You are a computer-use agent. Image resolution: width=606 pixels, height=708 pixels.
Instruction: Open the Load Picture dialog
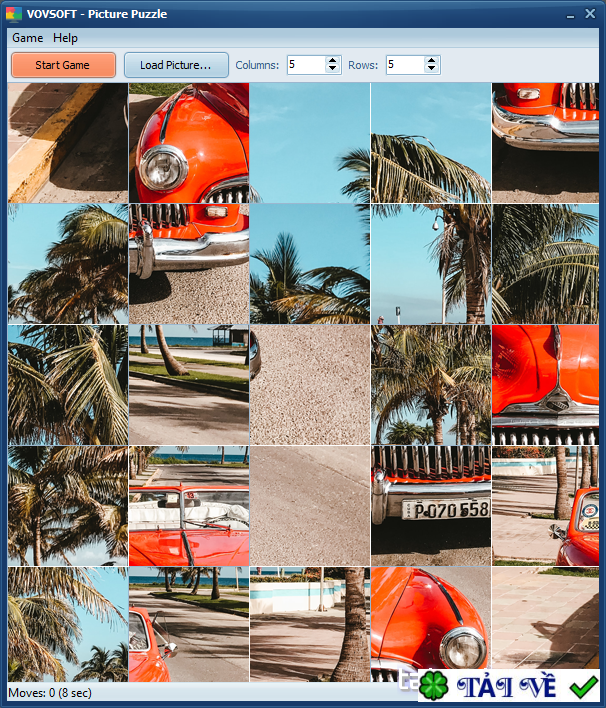pos(176,65)
